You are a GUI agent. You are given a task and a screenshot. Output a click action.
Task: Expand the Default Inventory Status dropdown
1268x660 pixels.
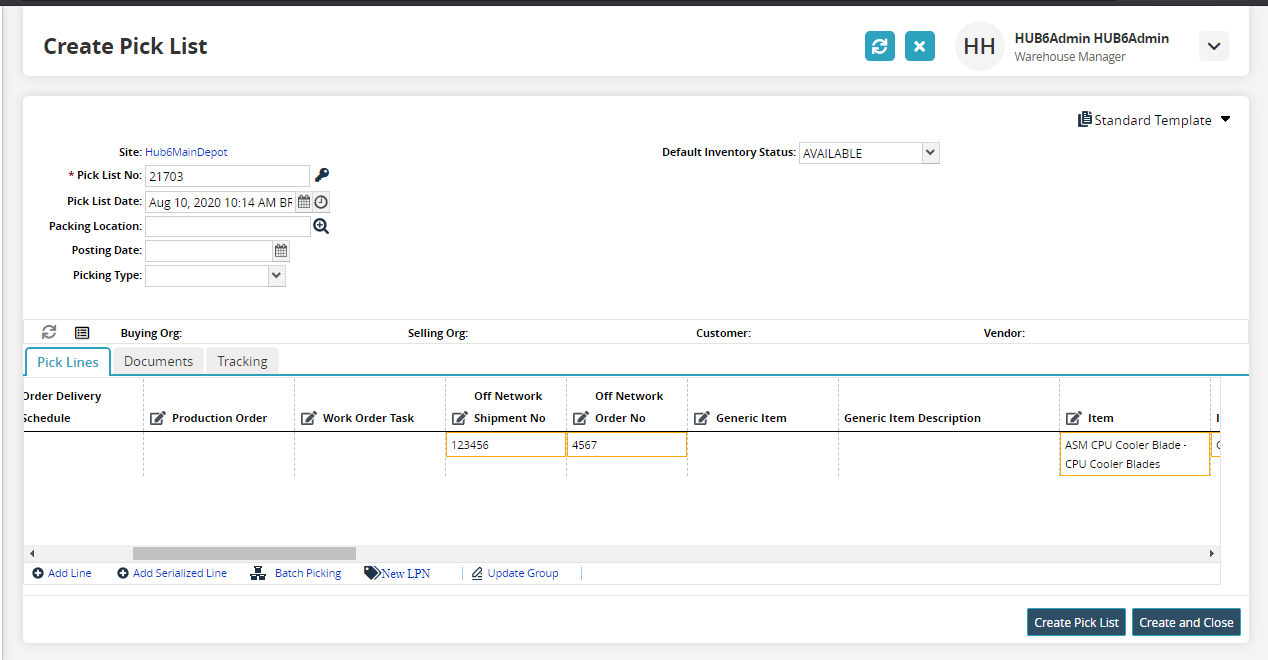pyautogui.click(x=930, y=153)
